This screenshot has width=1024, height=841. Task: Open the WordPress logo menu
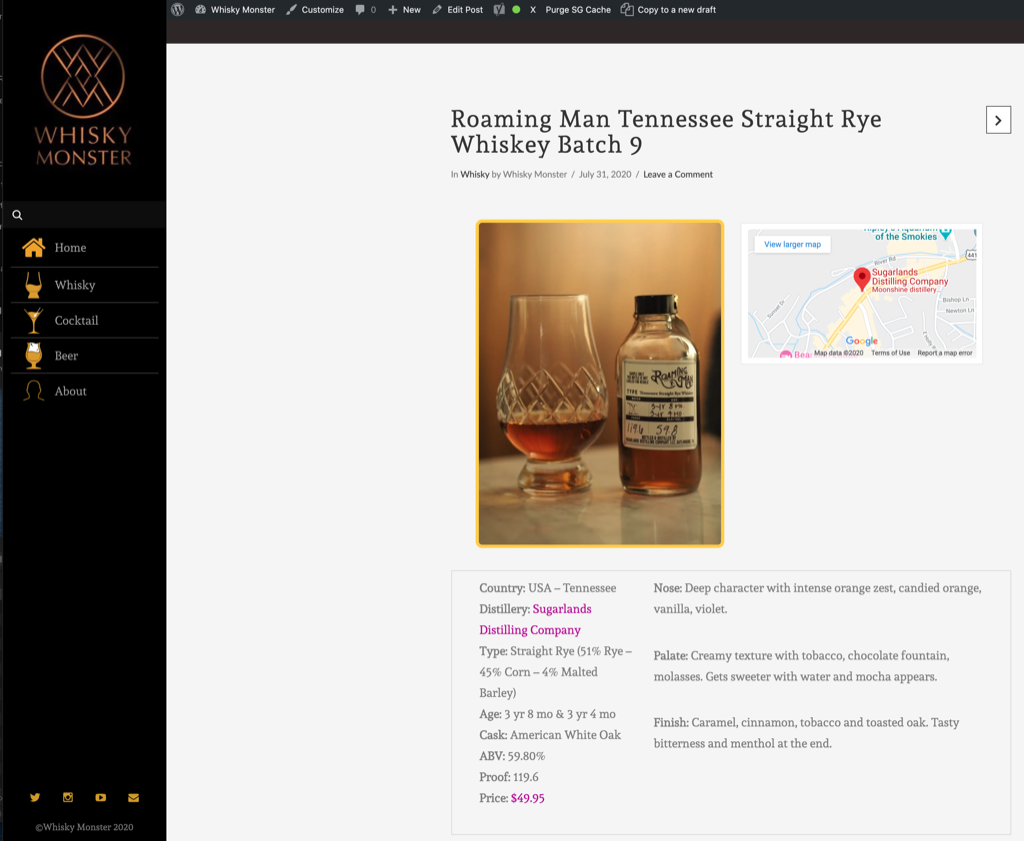tap(178, 10)
